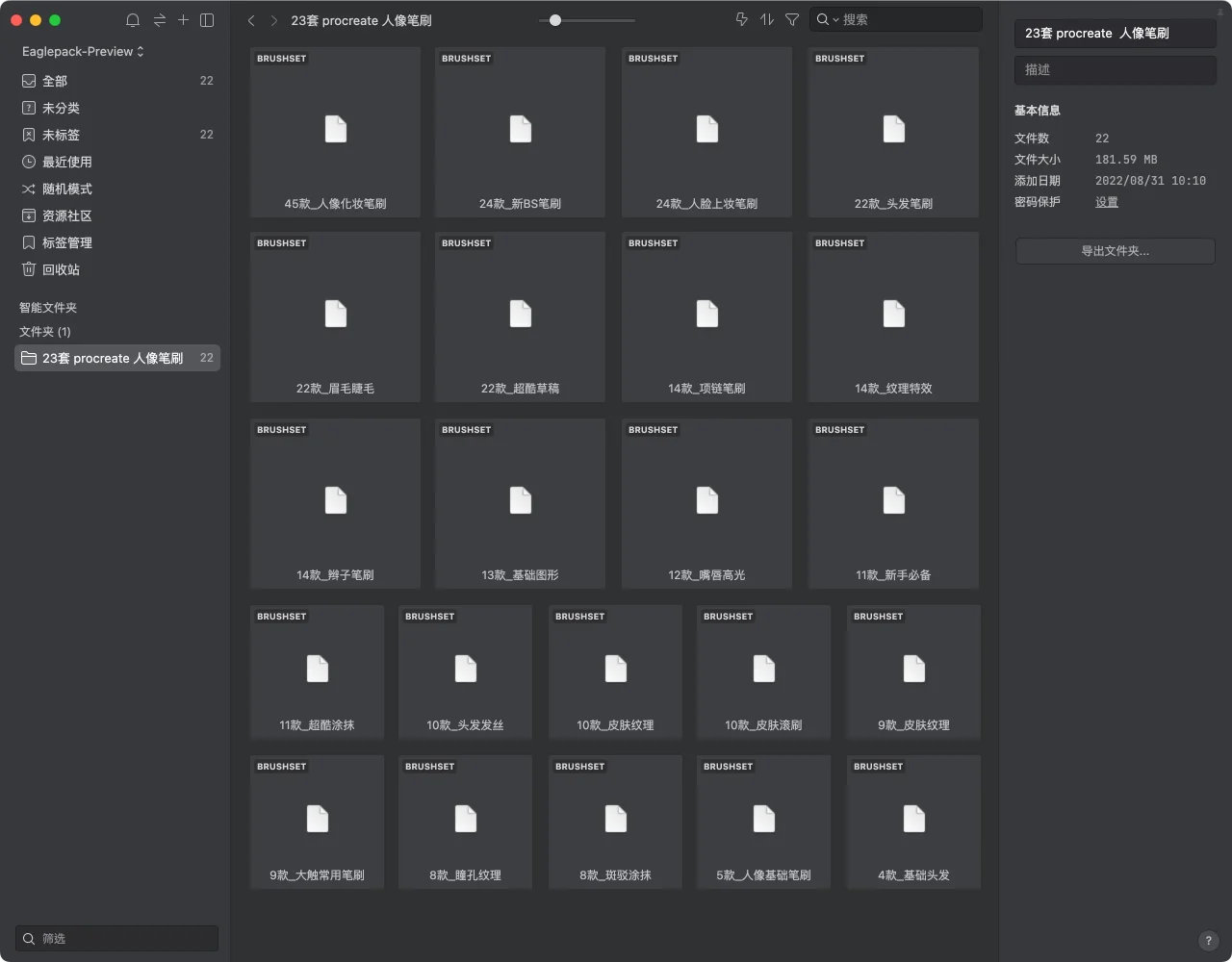Select the 45款_人像化妆笔刷 brushset
This screenshot has height=962, width=1232.
[335, 132]
